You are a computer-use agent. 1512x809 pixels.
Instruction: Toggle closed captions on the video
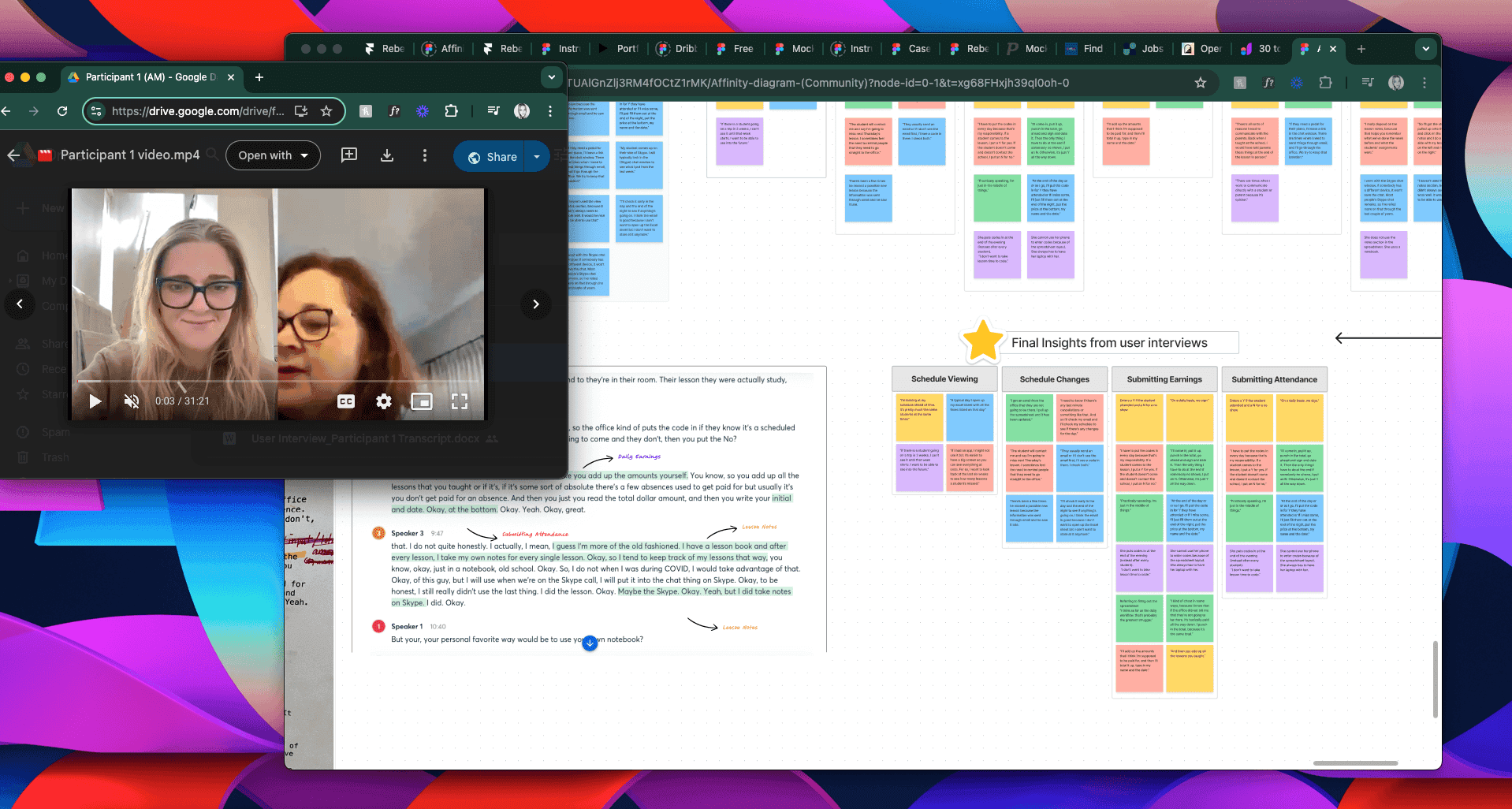pyautogui.click(x=346, y=401)
